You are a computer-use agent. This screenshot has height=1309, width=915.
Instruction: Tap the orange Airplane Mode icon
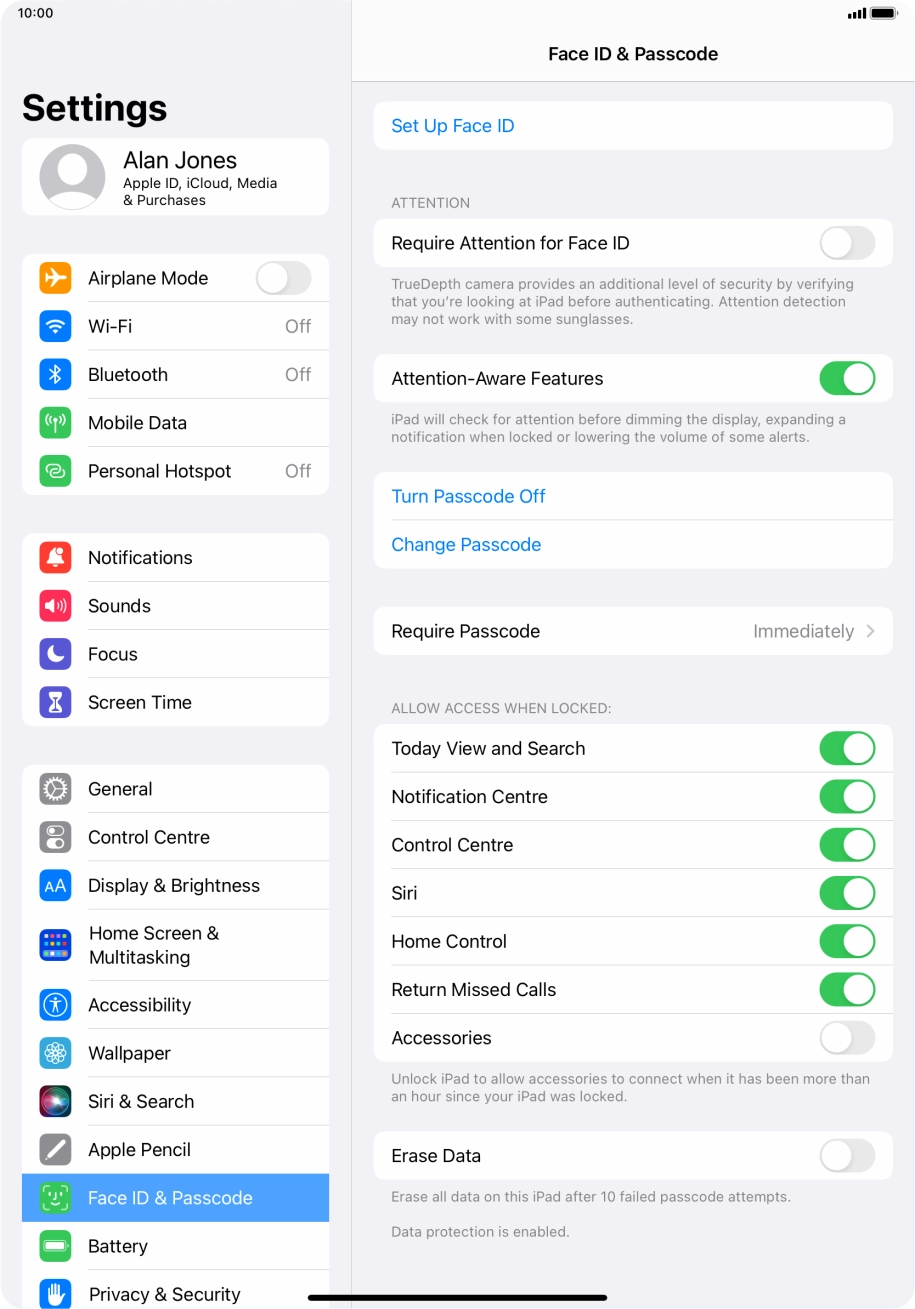click(x=55, y=278)
